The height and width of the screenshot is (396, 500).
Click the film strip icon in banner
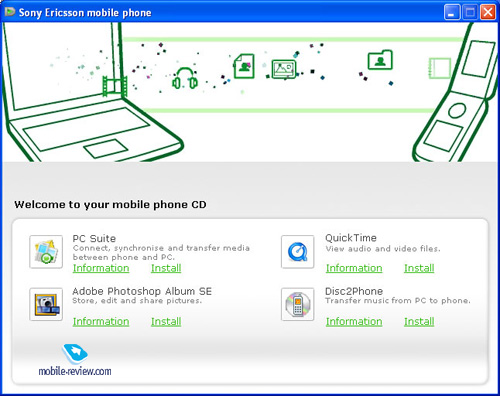coord(115,86)
